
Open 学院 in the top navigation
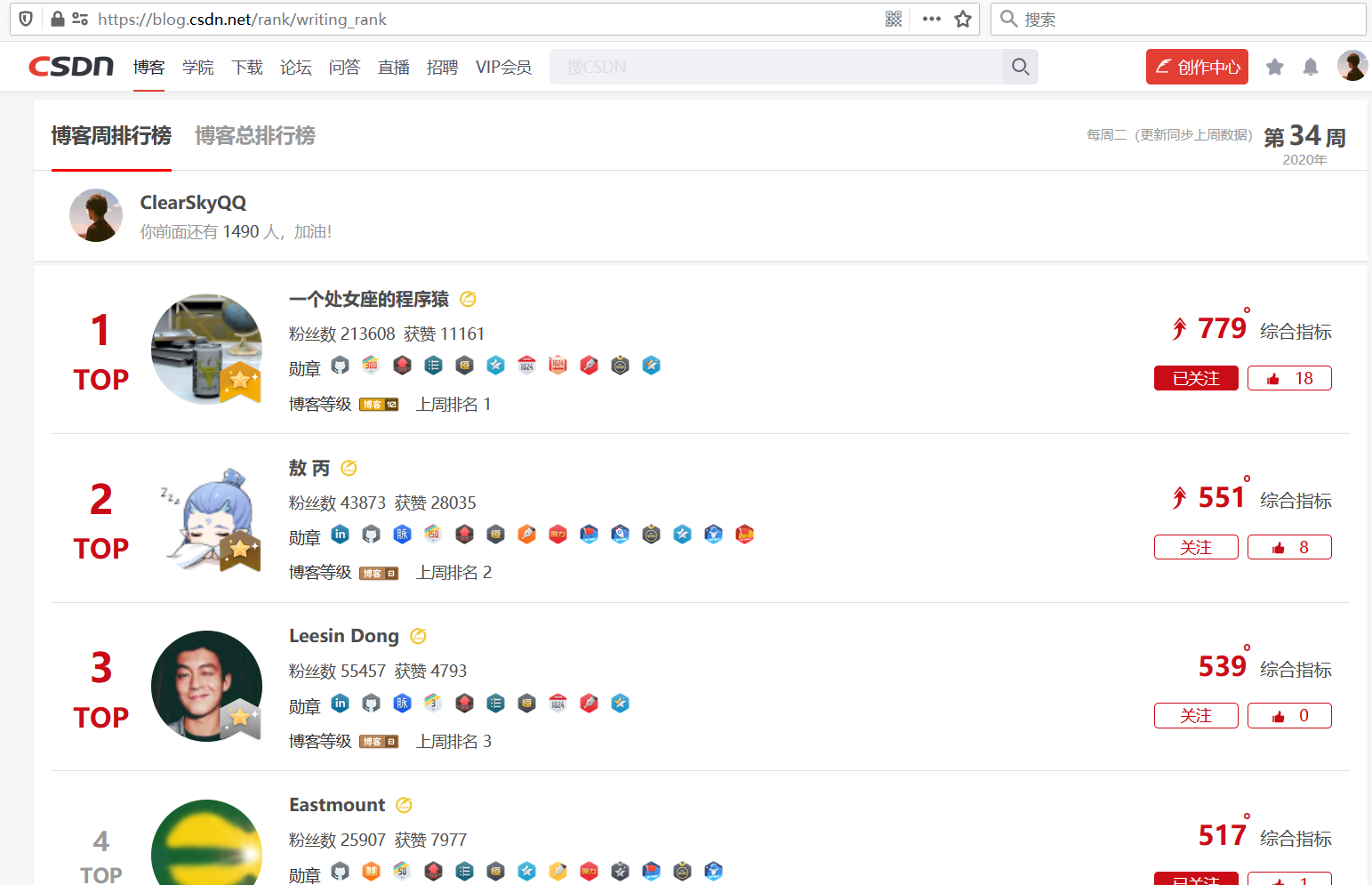pos(198,67)
